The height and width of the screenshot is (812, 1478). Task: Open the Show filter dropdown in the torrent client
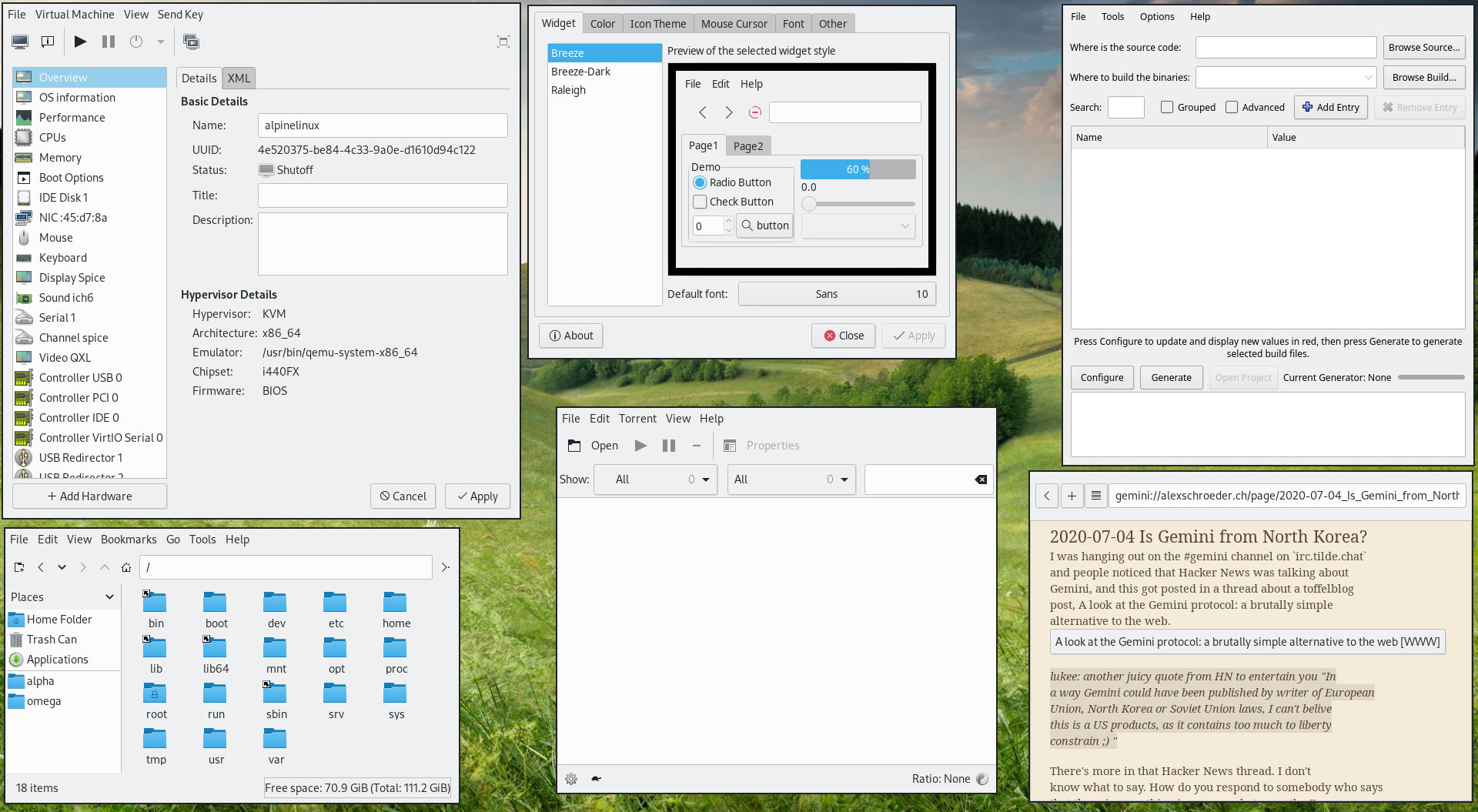coord(655,479)
